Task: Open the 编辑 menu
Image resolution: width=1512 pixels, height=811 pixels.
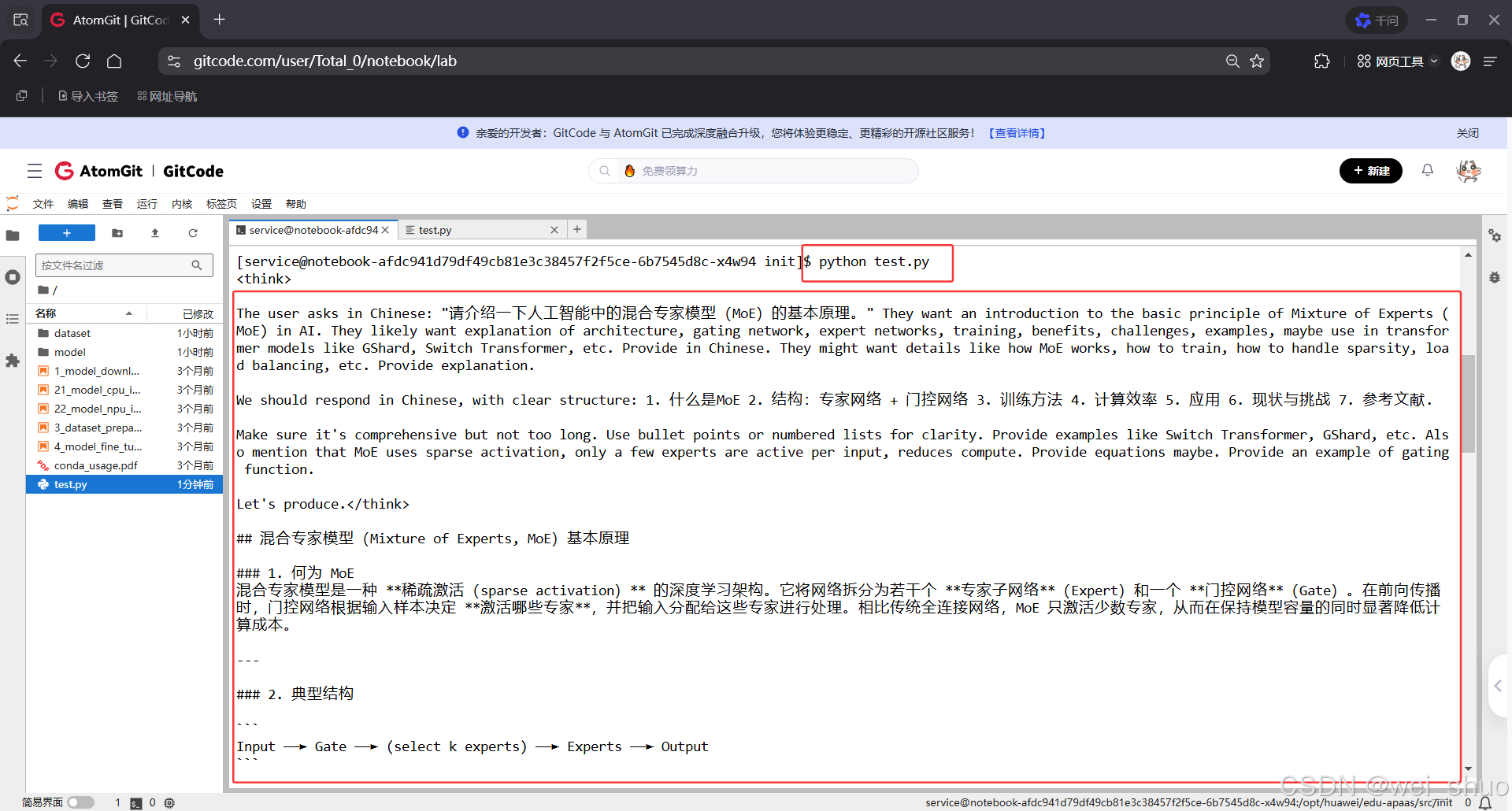Action: click(x=78, y=204)
